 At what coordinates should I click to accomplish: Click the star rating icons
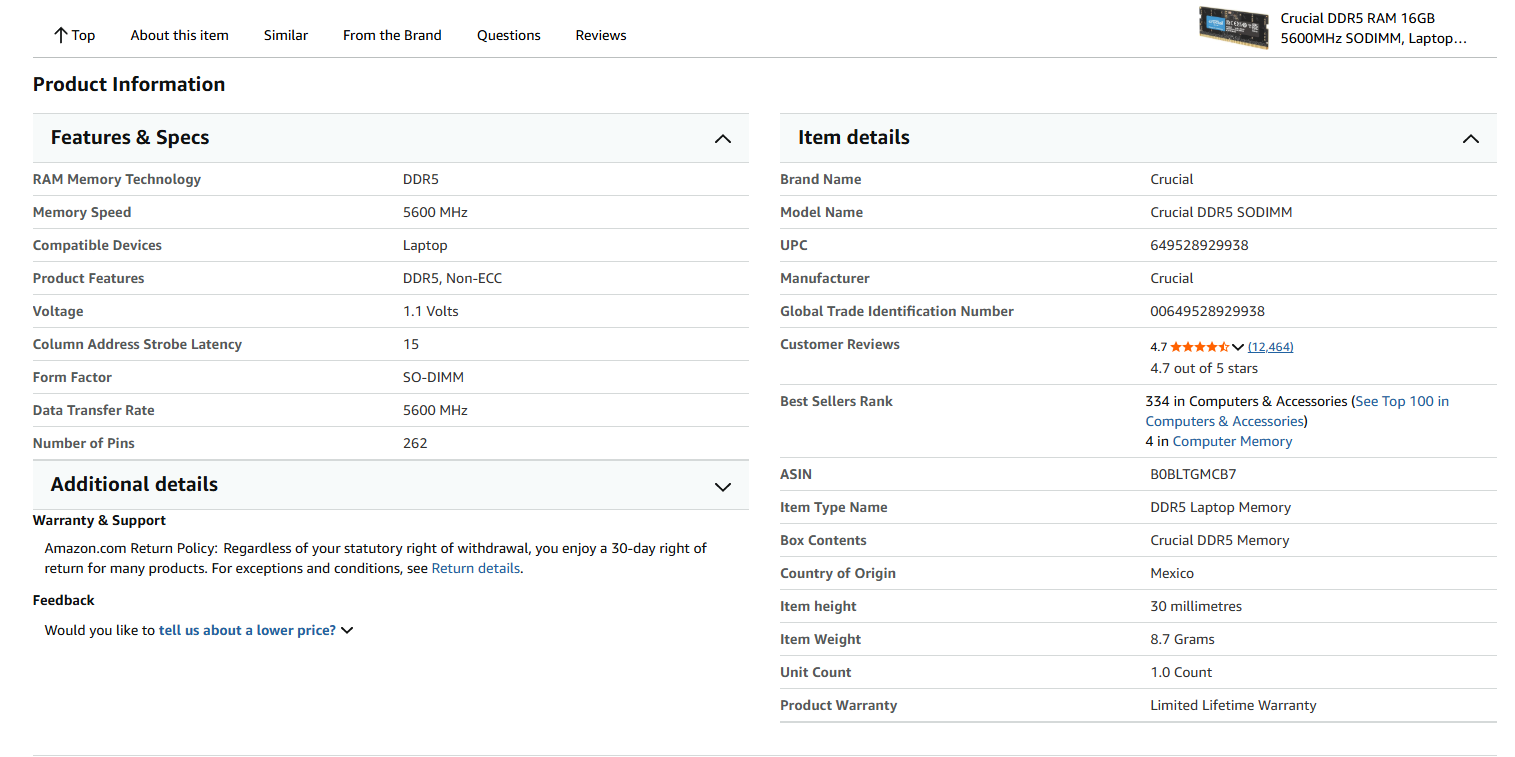(1200, 347)
